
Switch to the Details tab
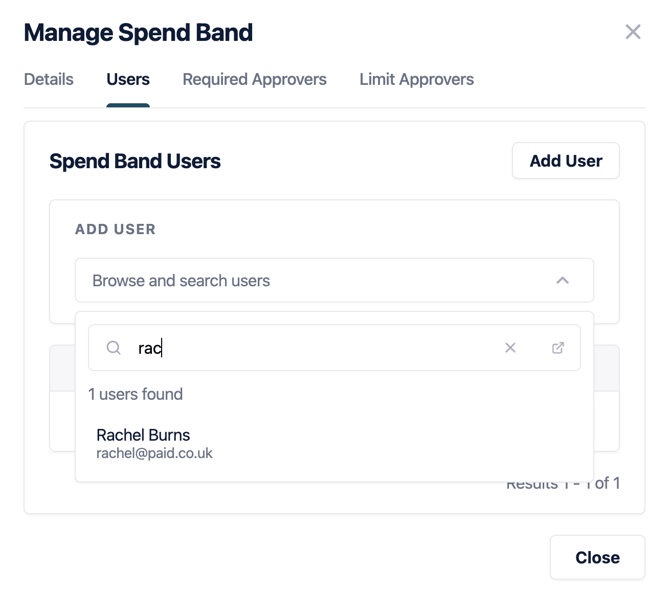coord(49,79)
